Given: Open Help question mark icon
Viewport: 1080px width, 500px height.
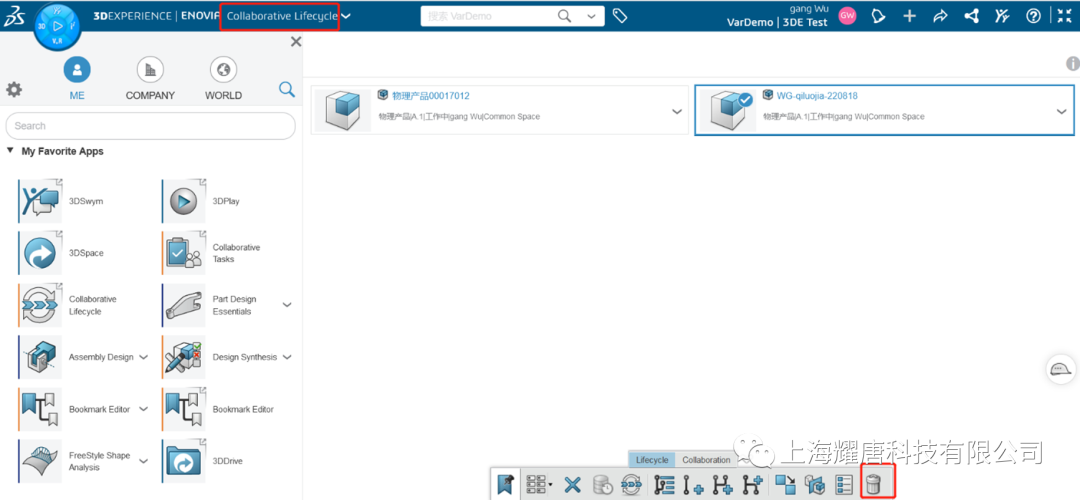Looking at the screenshot, I should pos(1033,16).
